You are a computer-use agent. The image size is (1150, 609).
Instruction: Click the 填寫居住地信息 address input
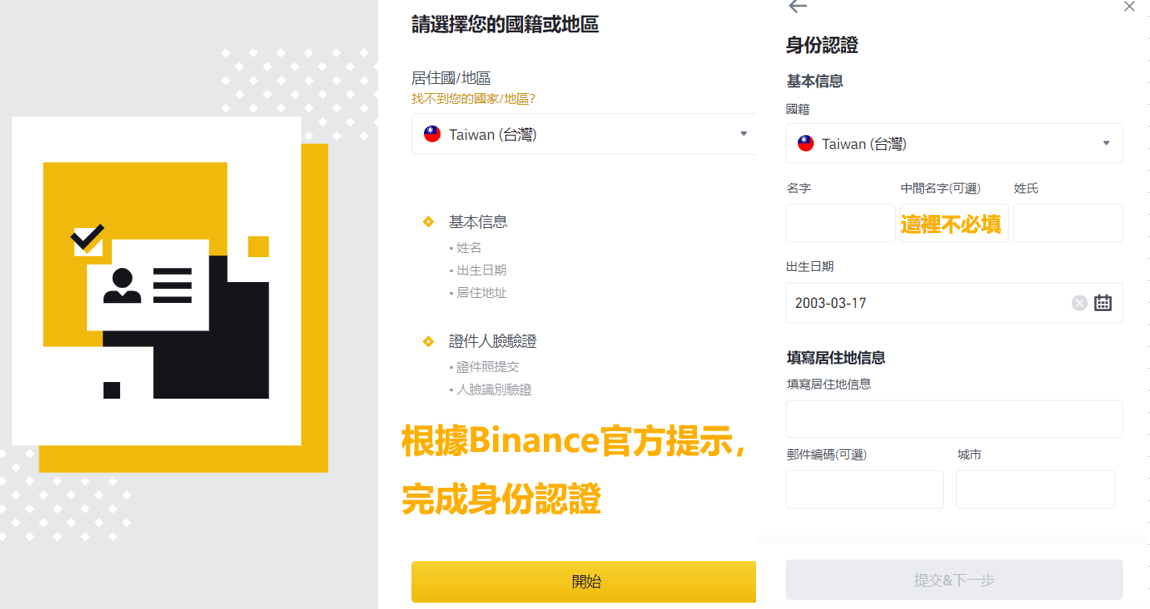(954, 419)
